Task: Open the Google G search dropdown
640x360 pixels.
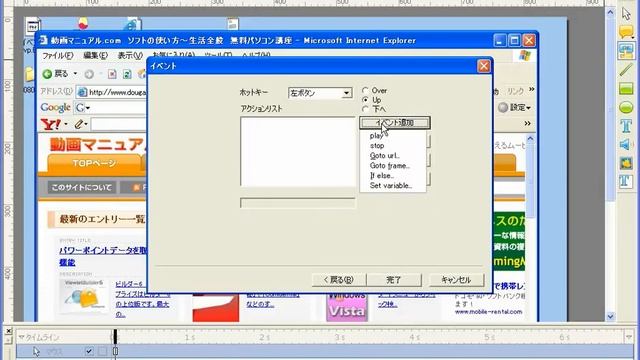Action: pyautogui.click(x=87, y=108)
